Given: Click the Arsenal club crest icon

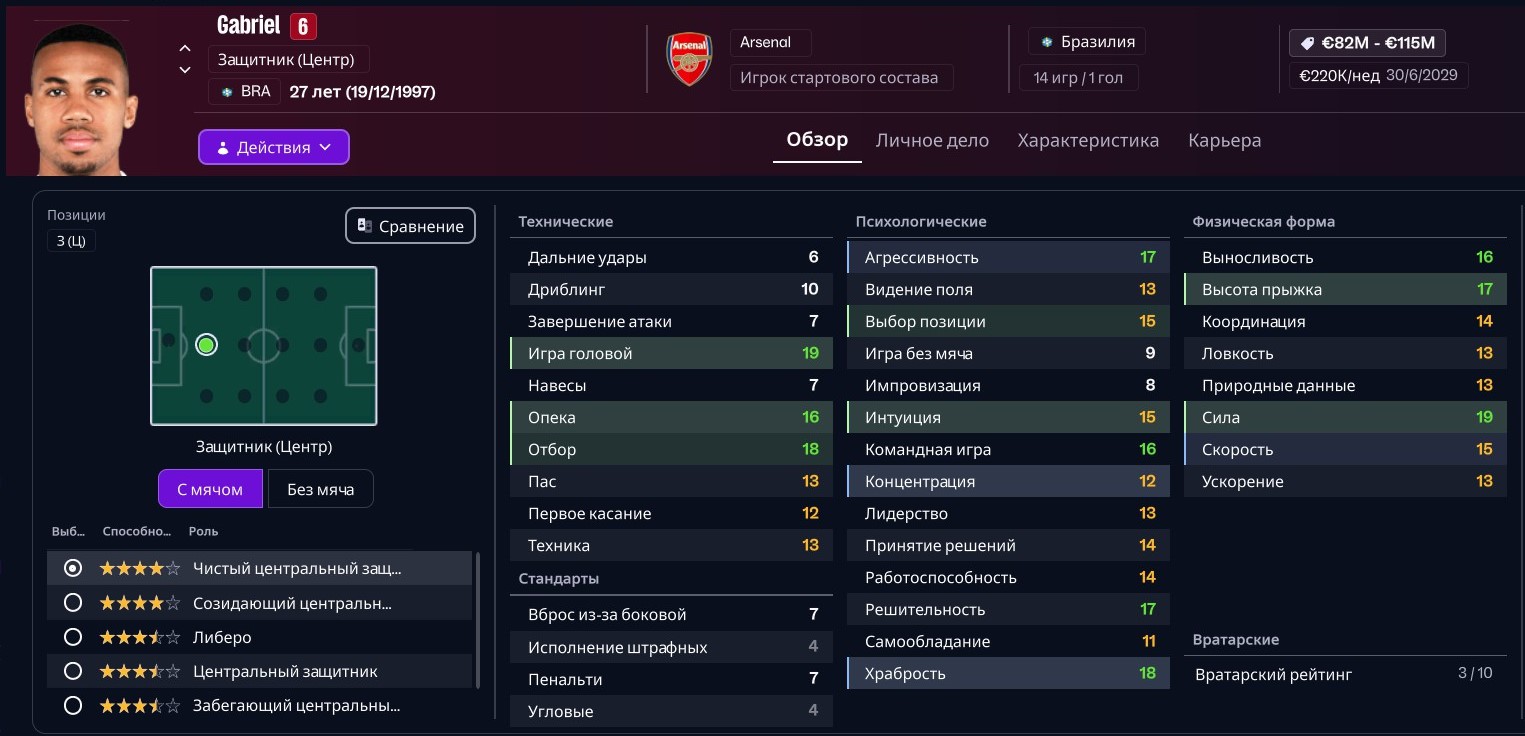Looking at the screenshot, I should pos(689,59).
